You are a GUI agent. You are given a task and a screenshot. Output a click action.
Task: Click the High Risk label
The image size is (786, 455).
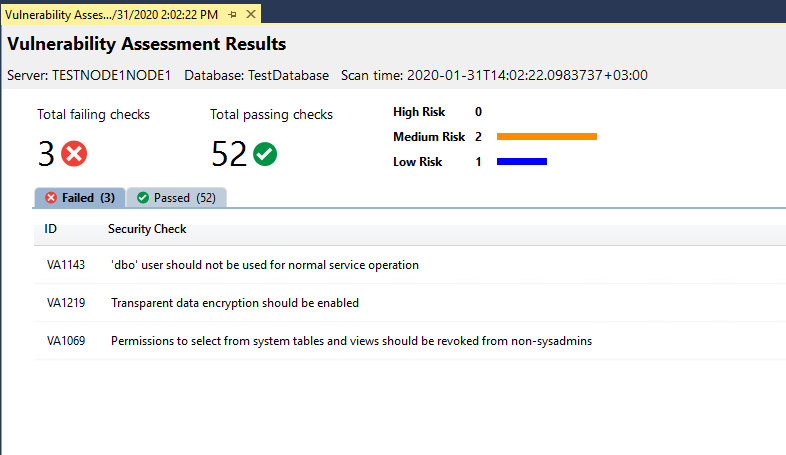(x=419, y=112)
